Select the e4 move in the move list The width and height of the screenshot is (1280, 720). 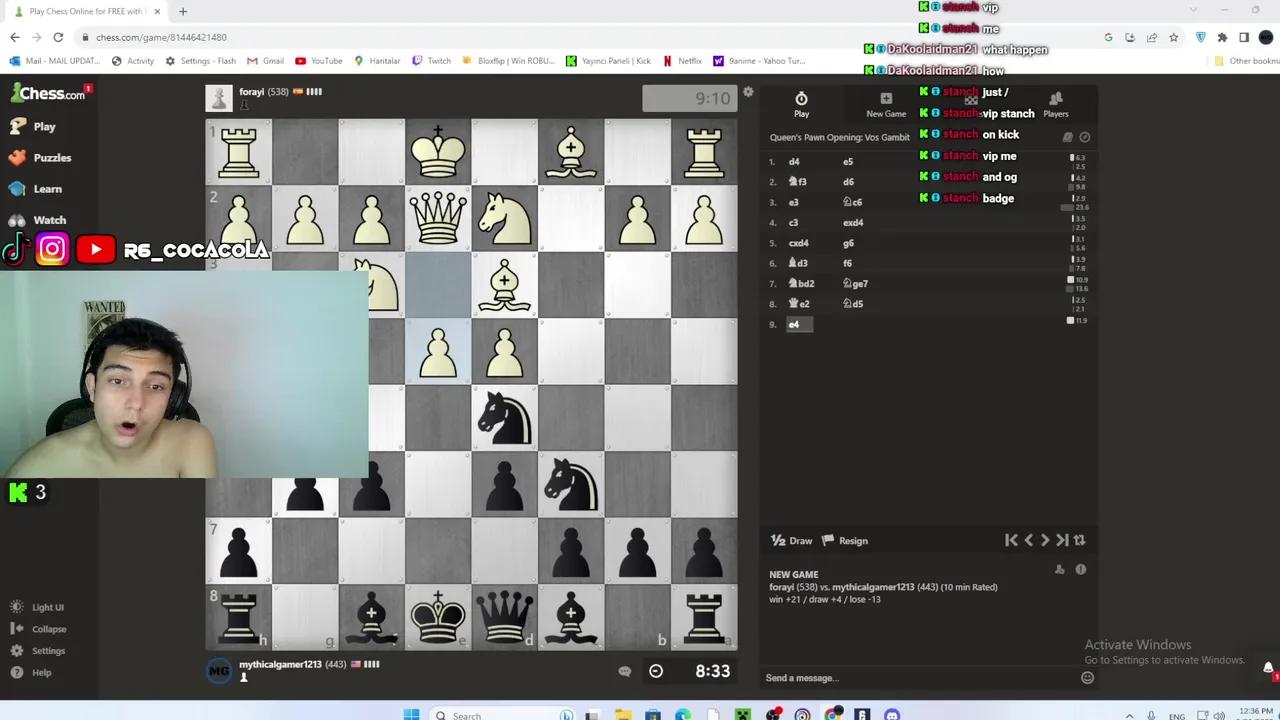tap(794, 324)
